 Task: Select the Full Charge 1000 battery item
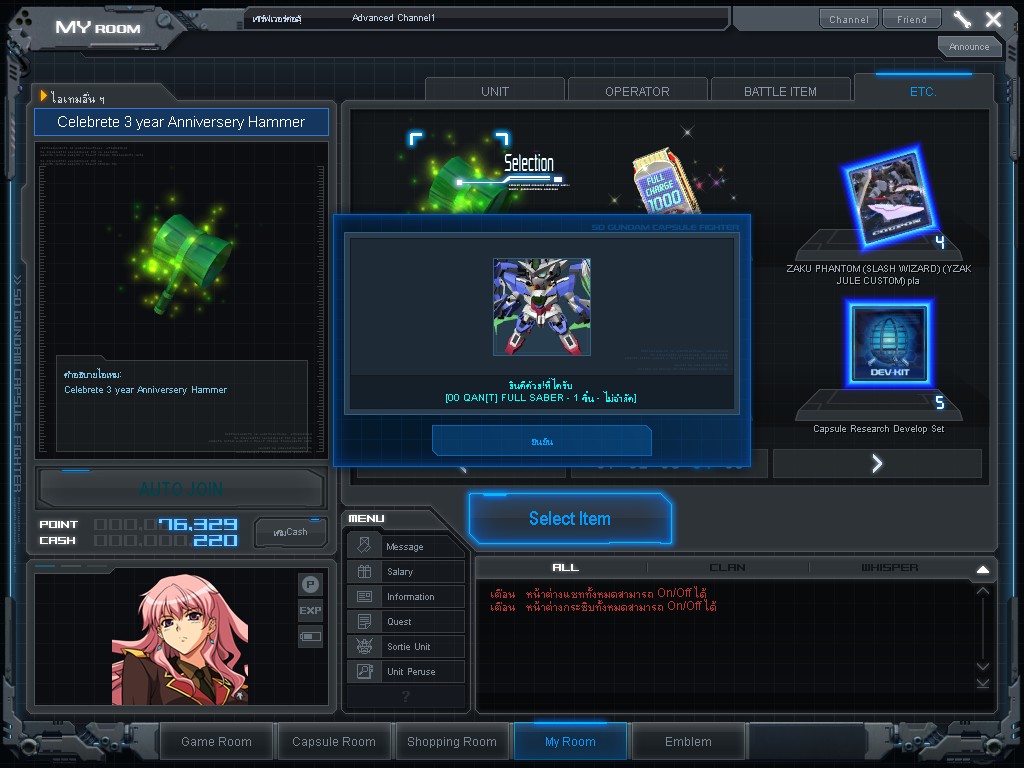point(665,182)
